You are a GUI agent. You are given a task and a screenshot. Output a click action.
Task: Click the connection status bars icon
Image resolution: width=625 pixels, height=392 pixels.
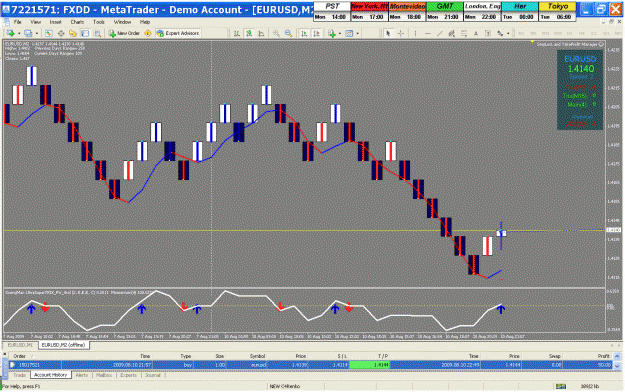(x=561, y=386)
